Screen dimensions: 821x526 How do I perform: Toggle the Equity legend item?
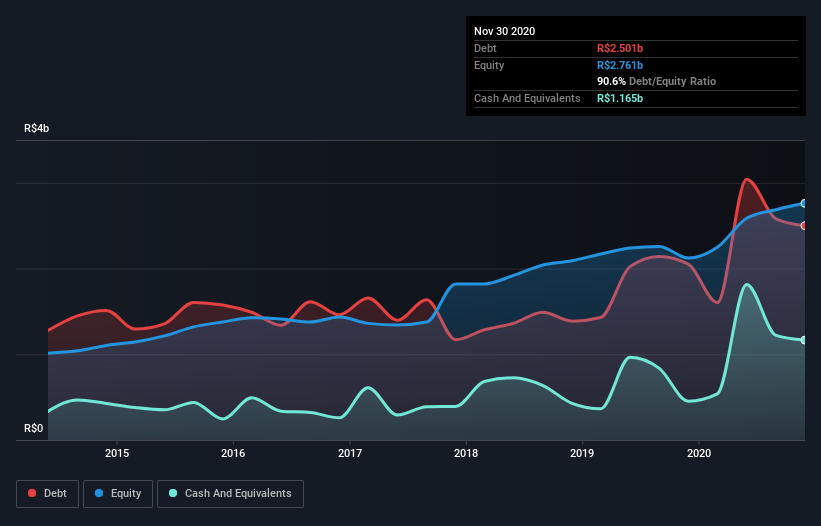click(x=118, y=493)
